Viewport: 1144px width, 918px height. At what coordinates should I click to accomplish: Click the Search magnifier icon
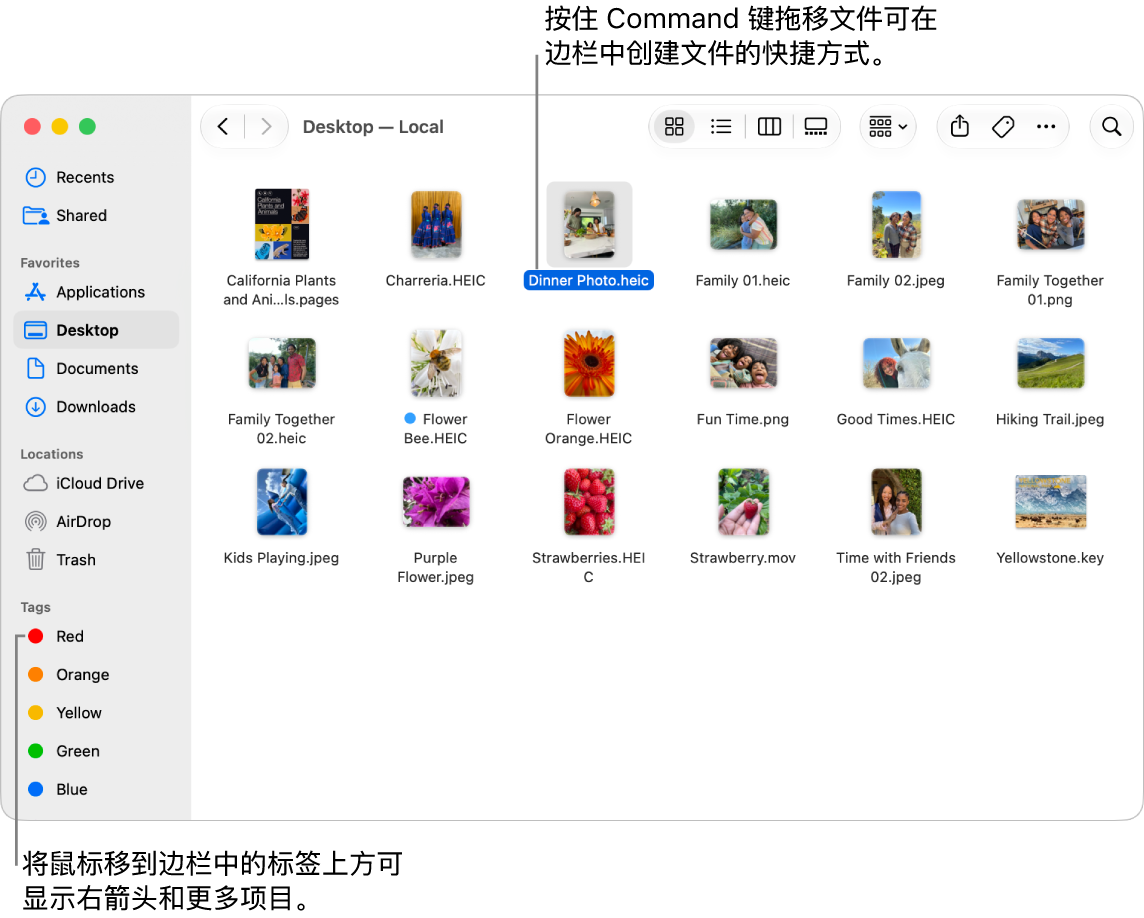1111,127
